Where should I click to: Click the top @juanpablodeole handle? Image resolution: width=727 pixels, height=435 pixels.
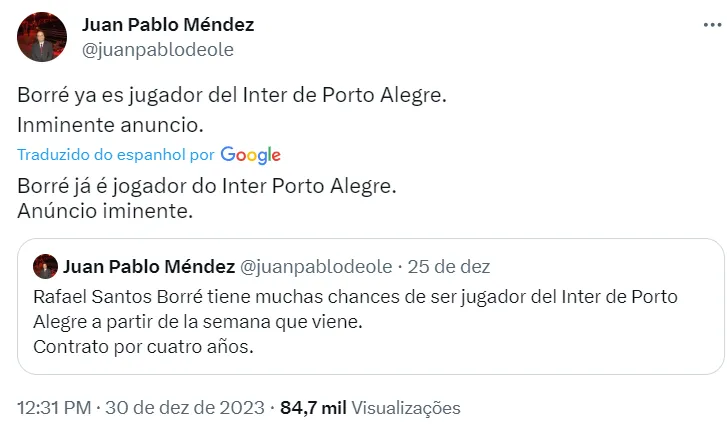157,49
